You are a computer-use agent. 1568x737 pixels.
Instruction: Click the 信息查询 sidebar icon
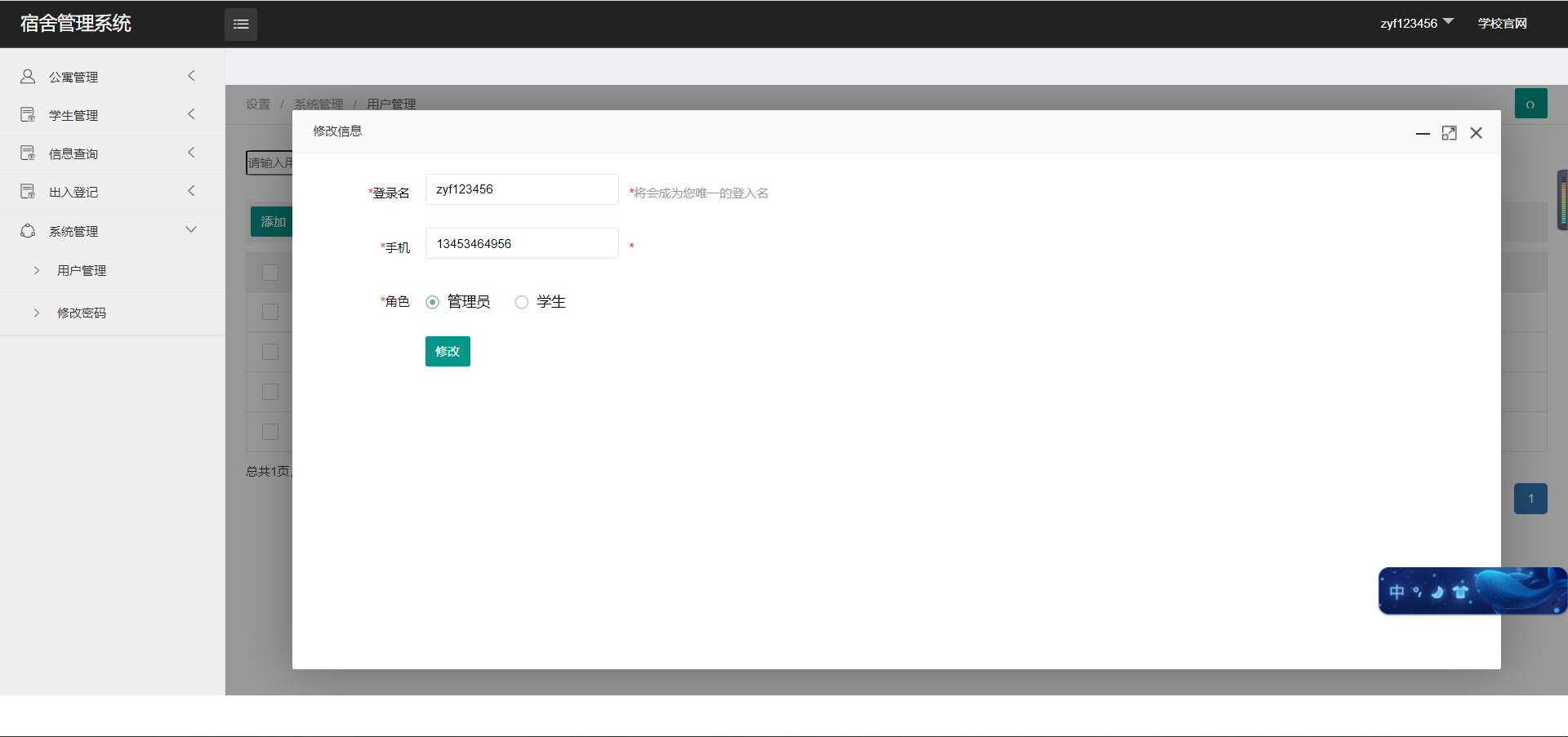click(28, 153)
